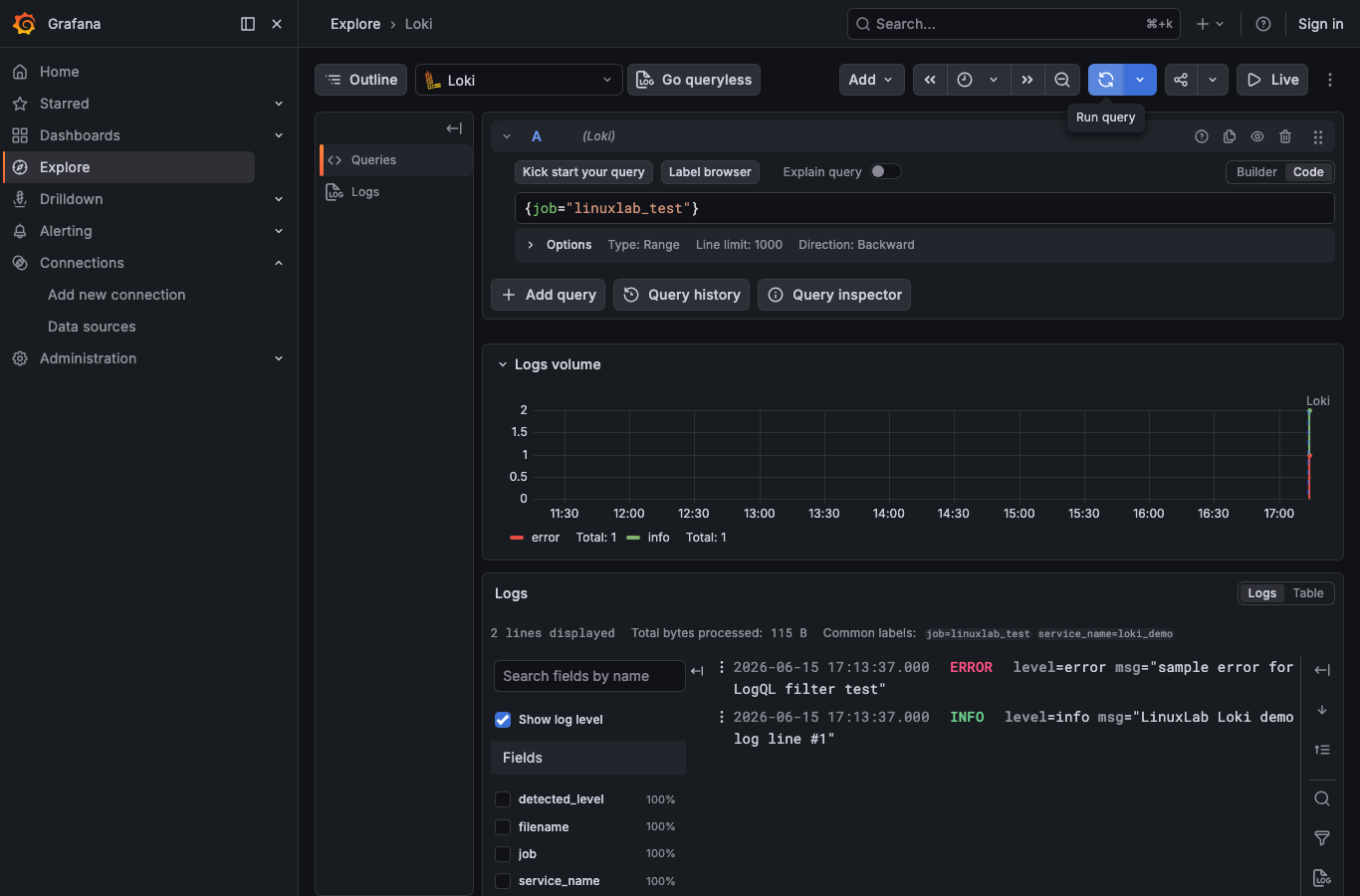Open share options dropdown chevron

(x=1213, y=80)
